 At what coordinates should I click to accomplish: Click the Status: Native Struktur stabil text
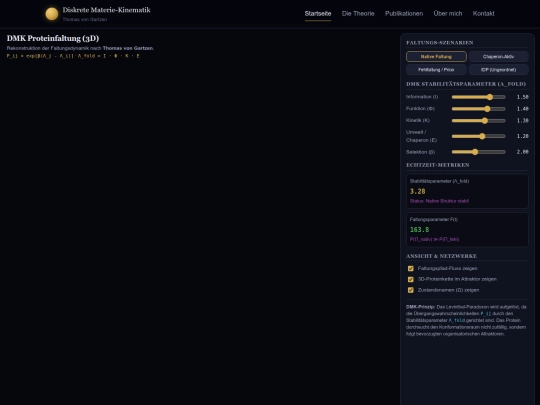click(x=439, y=201)
